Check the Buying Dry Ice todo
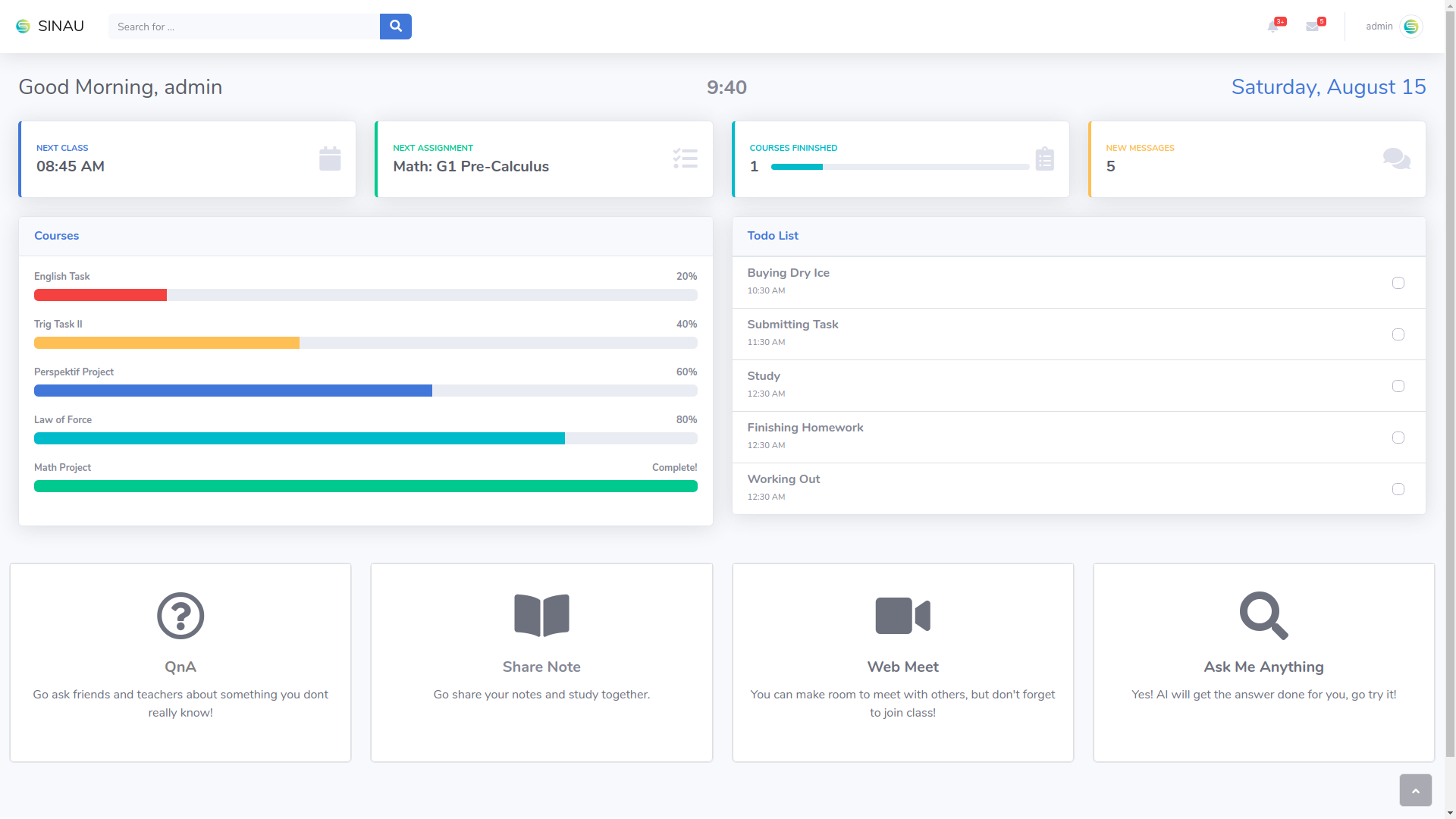 (x=1398, y=283)
